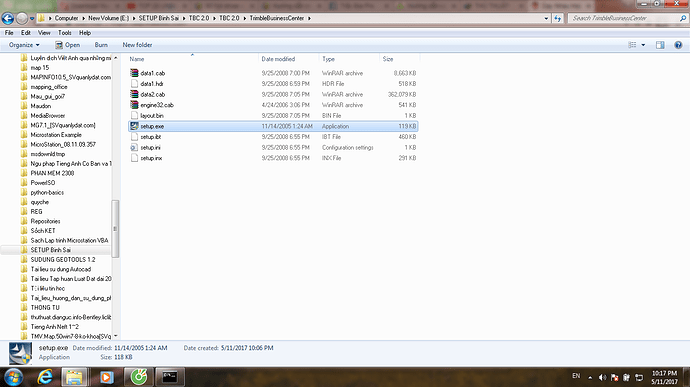
Task: Show hidden tray icons arrow
Action: click(590, 377)
